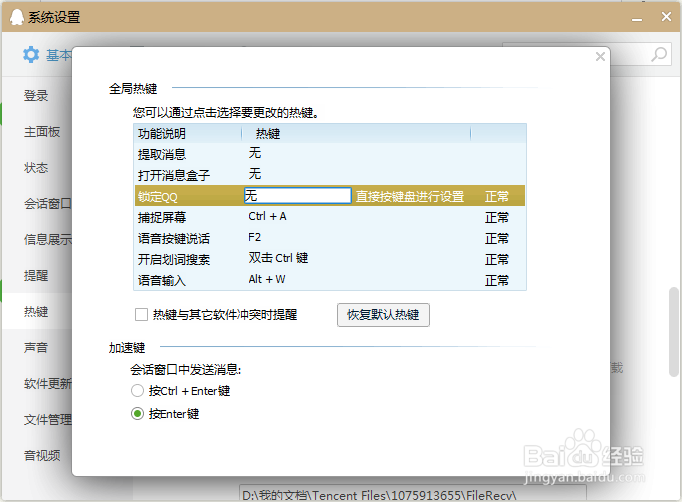Screen dimensions: 682x502
Task: Open 会话窗口 in the sidebar
Action: coord(47,203)
